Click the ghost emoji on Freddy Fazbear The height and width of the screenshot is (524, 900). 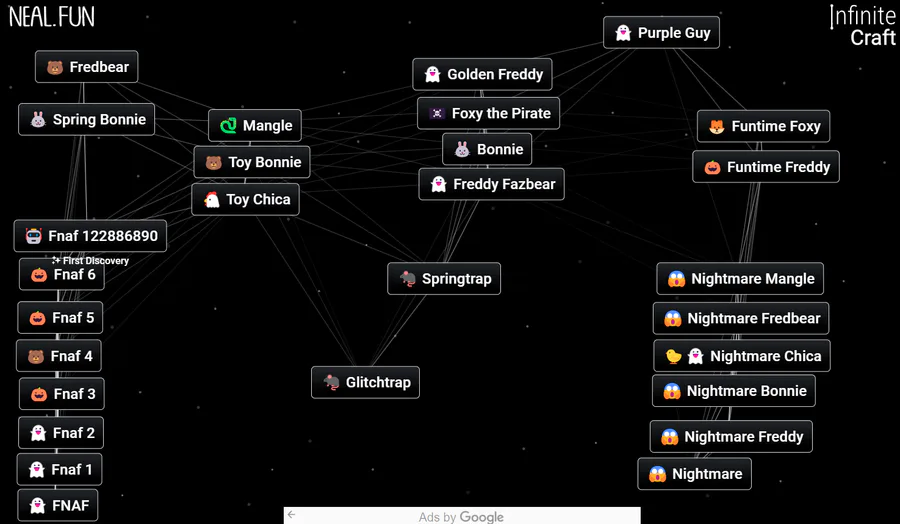pyautogui.click(x=439, y=184)
